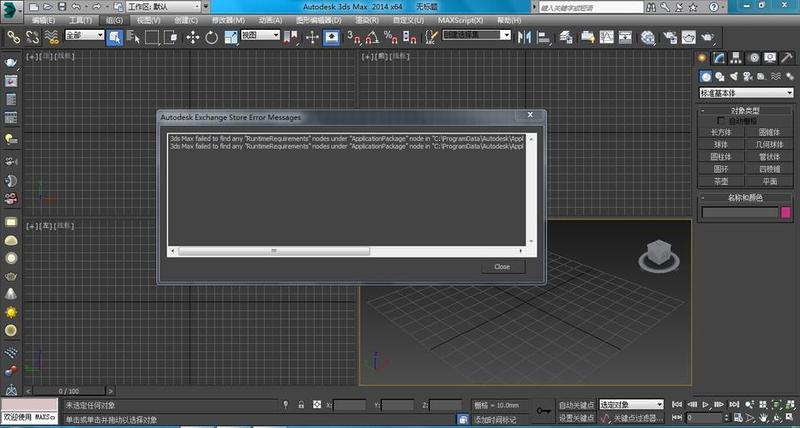Viewport: 800px width, 428px height.
Task: Open the named selection sets dropdown
Action: 476,35
